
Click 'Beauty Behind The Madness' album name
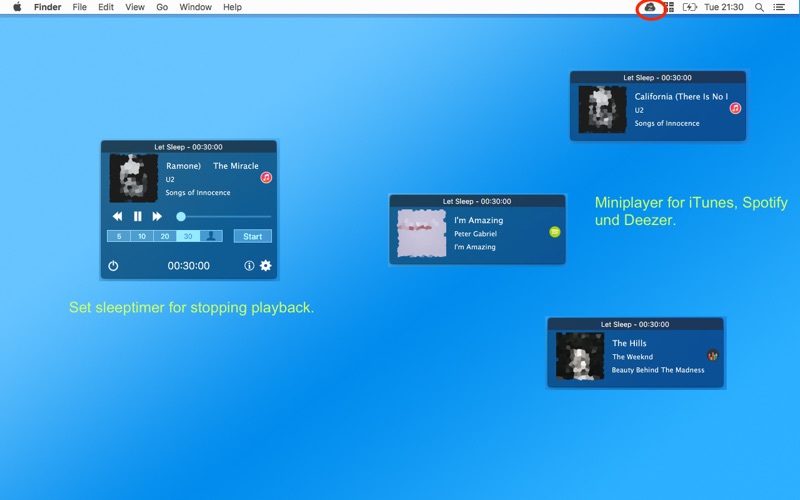658,370
